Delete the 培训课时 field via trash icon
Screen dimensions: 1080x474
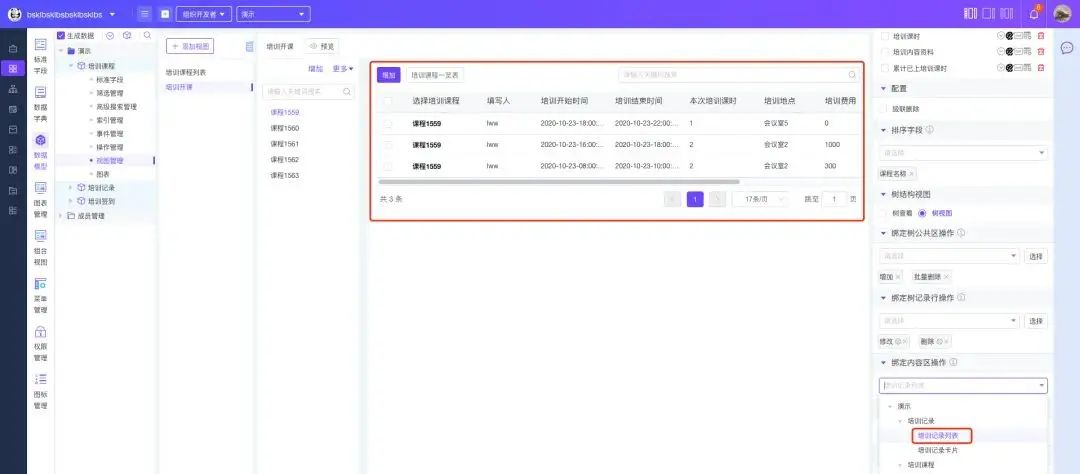[1041, 35]
